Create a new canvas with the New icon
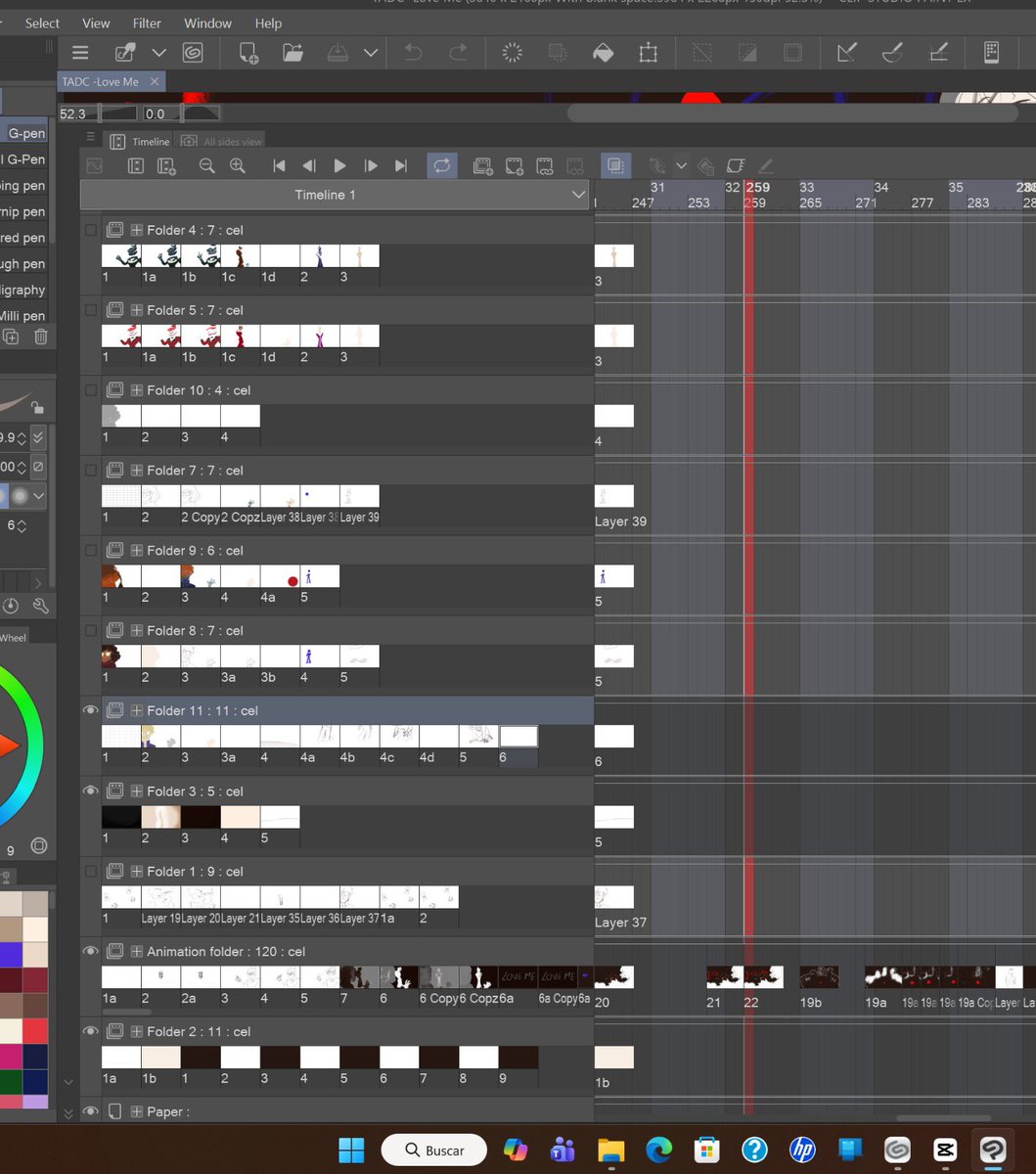The height and width of the screenshot is (1174, 1036). (248, 53)
